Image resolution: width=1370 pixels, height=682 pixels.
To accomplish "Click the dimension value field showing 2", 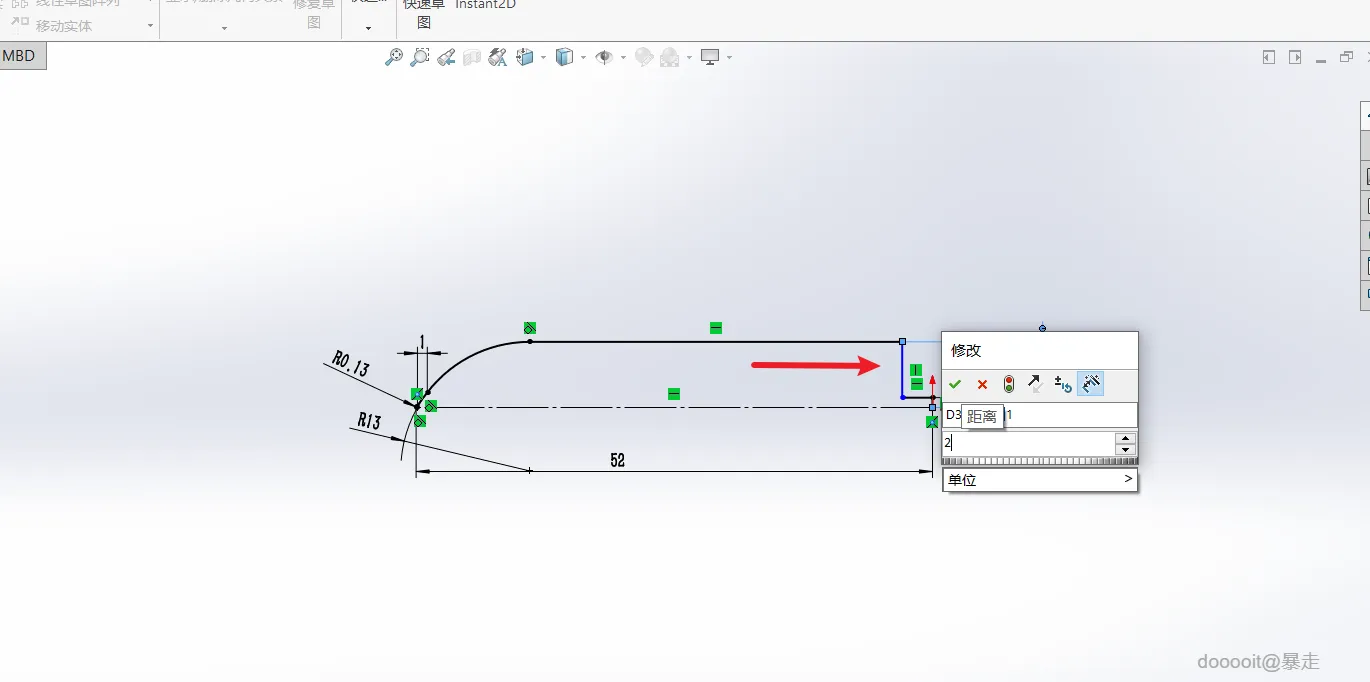I will click(1028, 442).
